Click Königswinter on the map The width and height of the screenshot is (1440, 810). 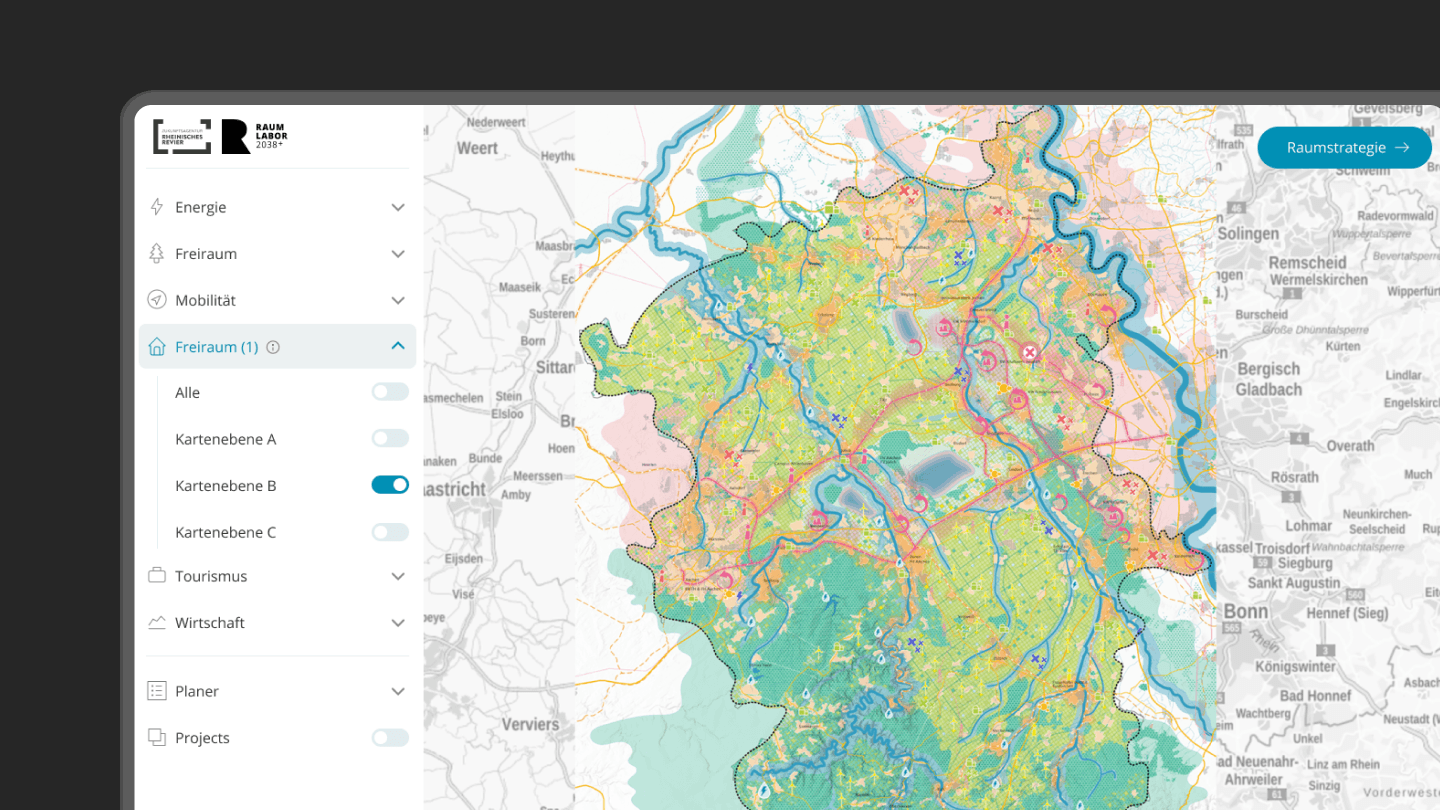1293,666
